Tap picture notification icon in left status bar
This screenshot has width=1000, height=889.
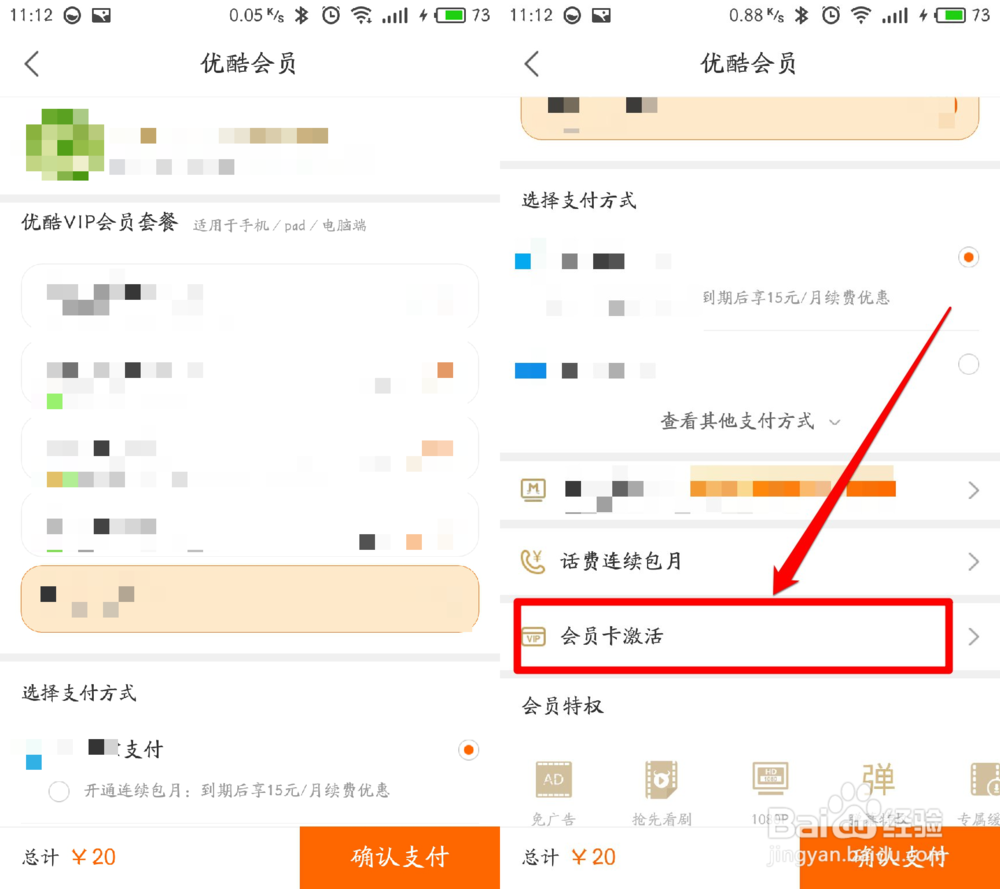point(101,15)
